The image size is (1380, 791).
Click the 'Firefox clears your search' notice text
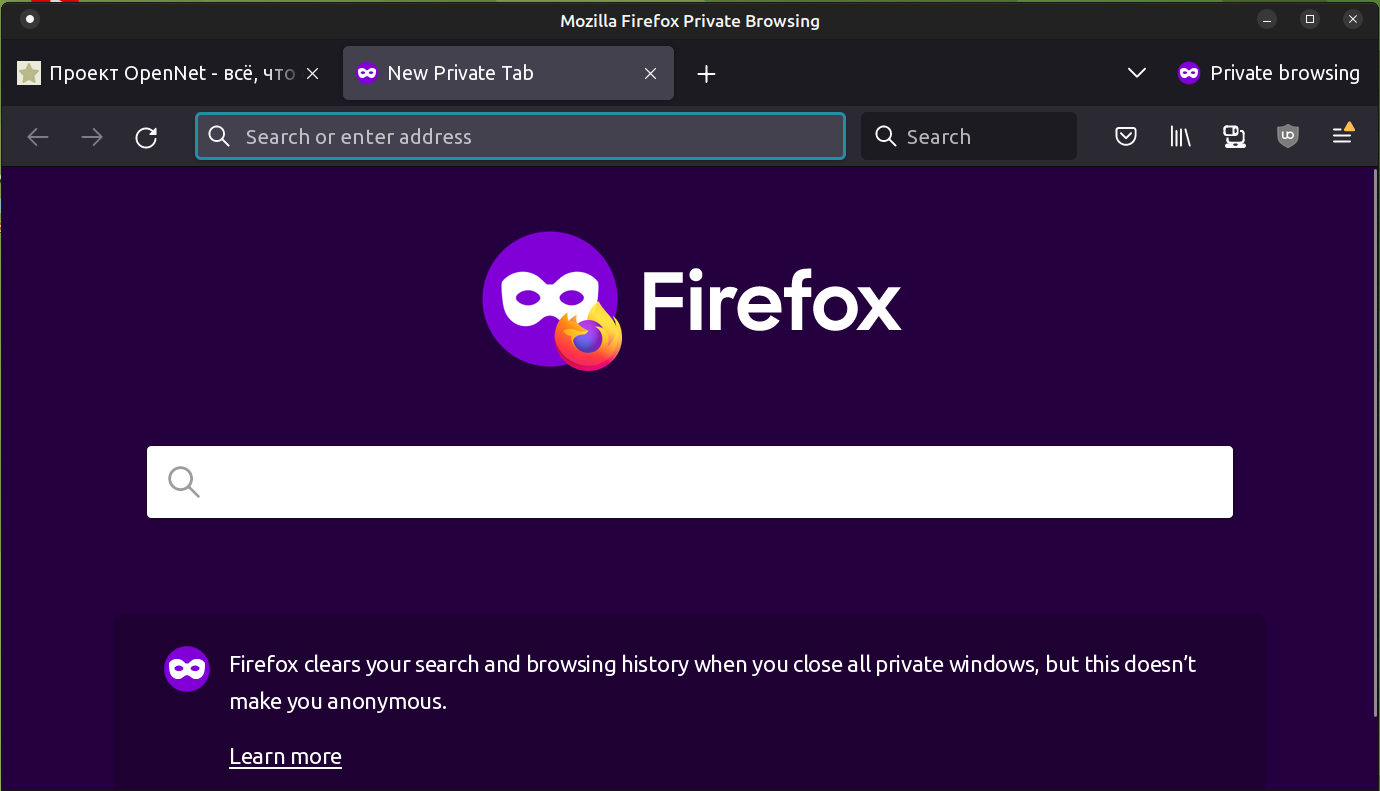tap(713, 683)
